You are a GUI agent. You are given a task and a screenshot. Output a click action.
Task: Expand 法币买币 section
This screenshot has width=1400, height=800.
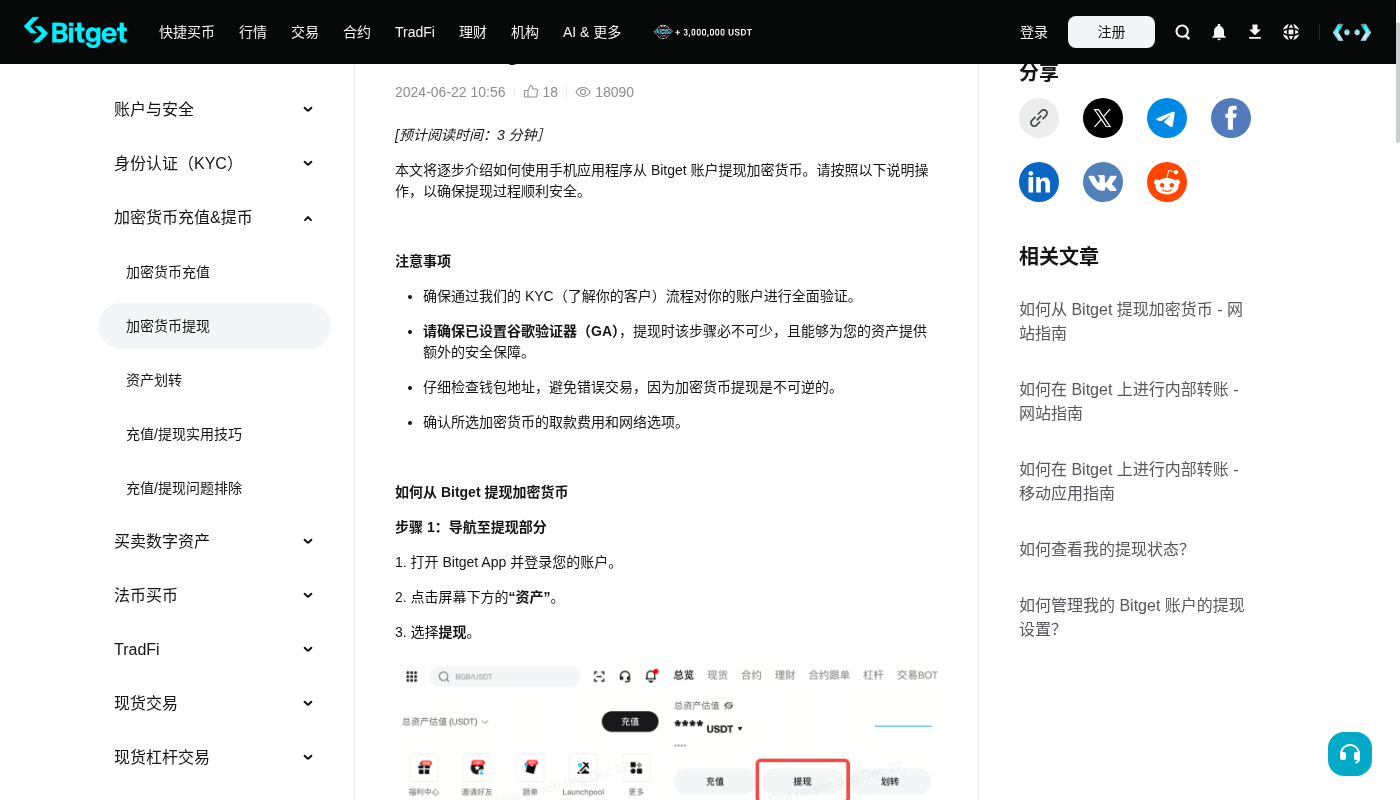tap(214, 595)
